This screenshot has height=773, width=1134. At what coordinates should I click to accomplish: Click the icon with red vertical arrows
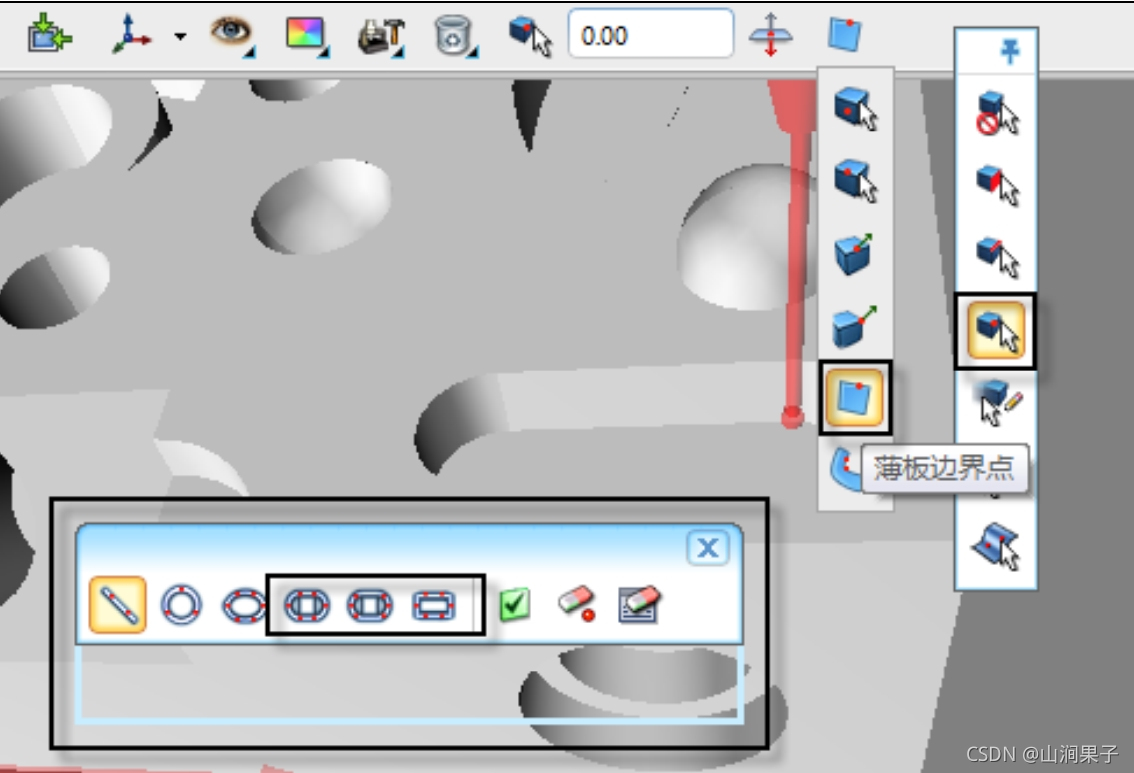tap(770, 34)
